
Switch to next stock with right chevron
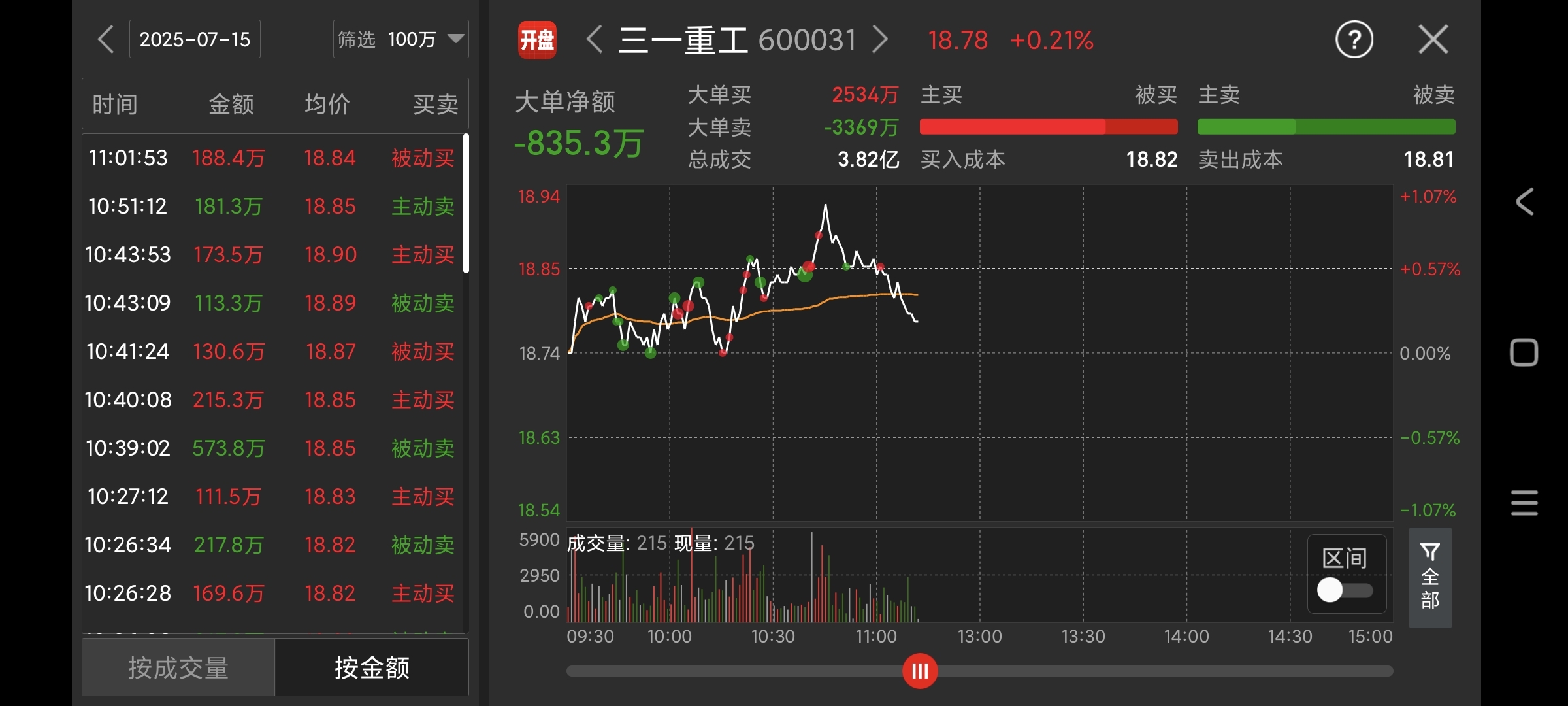click(x=881, y=39)
